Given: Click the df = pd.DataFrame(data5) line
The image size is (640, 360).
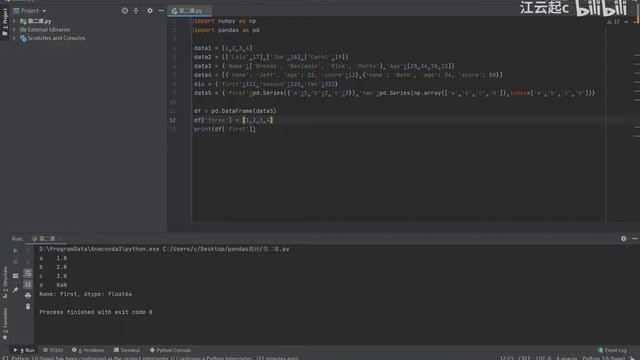Looking at the screenshot, I should click(x=235, y=111).
